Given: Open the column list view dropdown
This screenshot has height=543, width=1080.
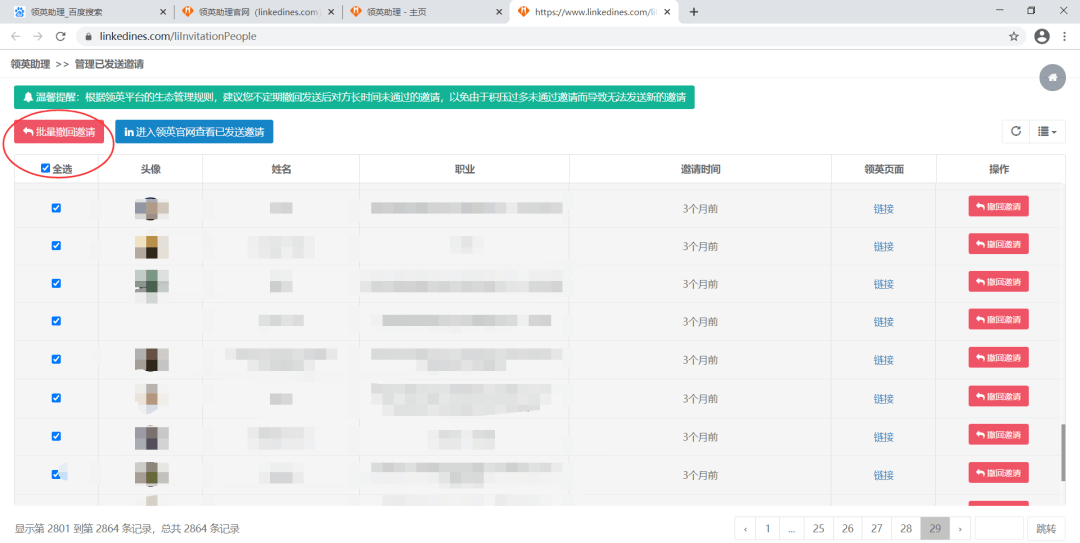Looking at the screenshot, I should (x=1048, y=131).
